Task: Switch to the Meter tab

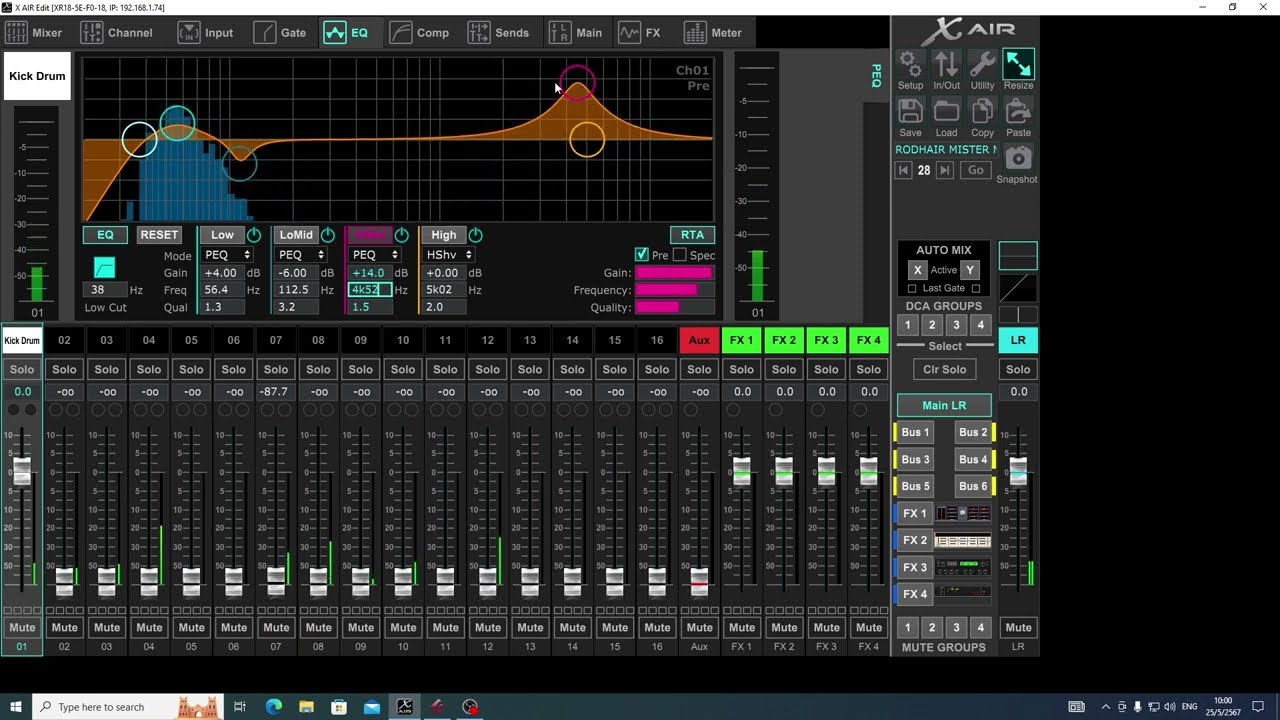Action: coord(713,33)
